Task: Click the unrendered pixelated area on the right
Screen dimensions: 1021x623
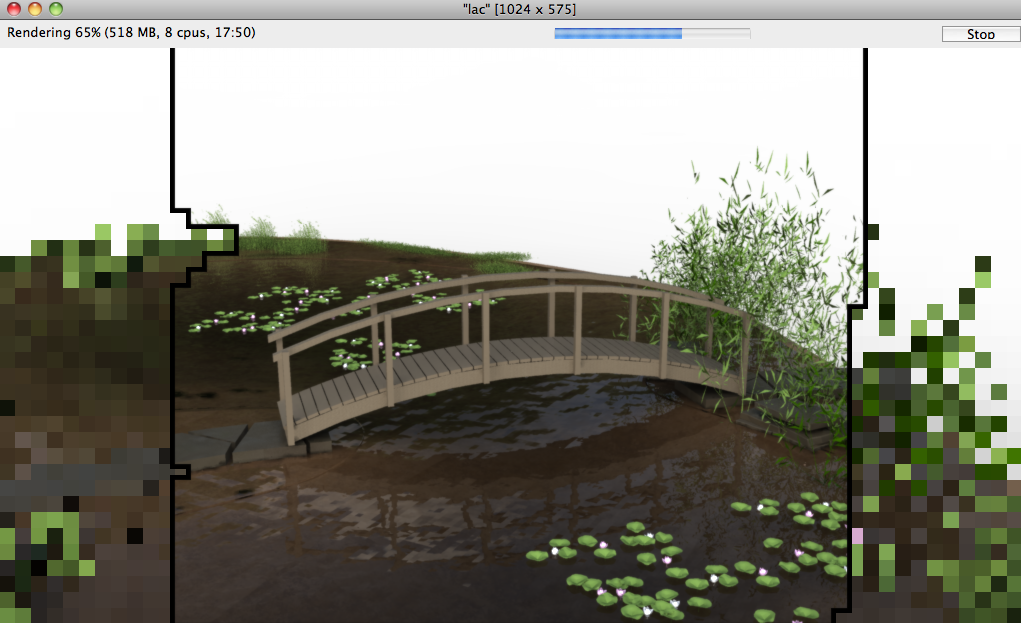Action: click(x=935, y=450)
